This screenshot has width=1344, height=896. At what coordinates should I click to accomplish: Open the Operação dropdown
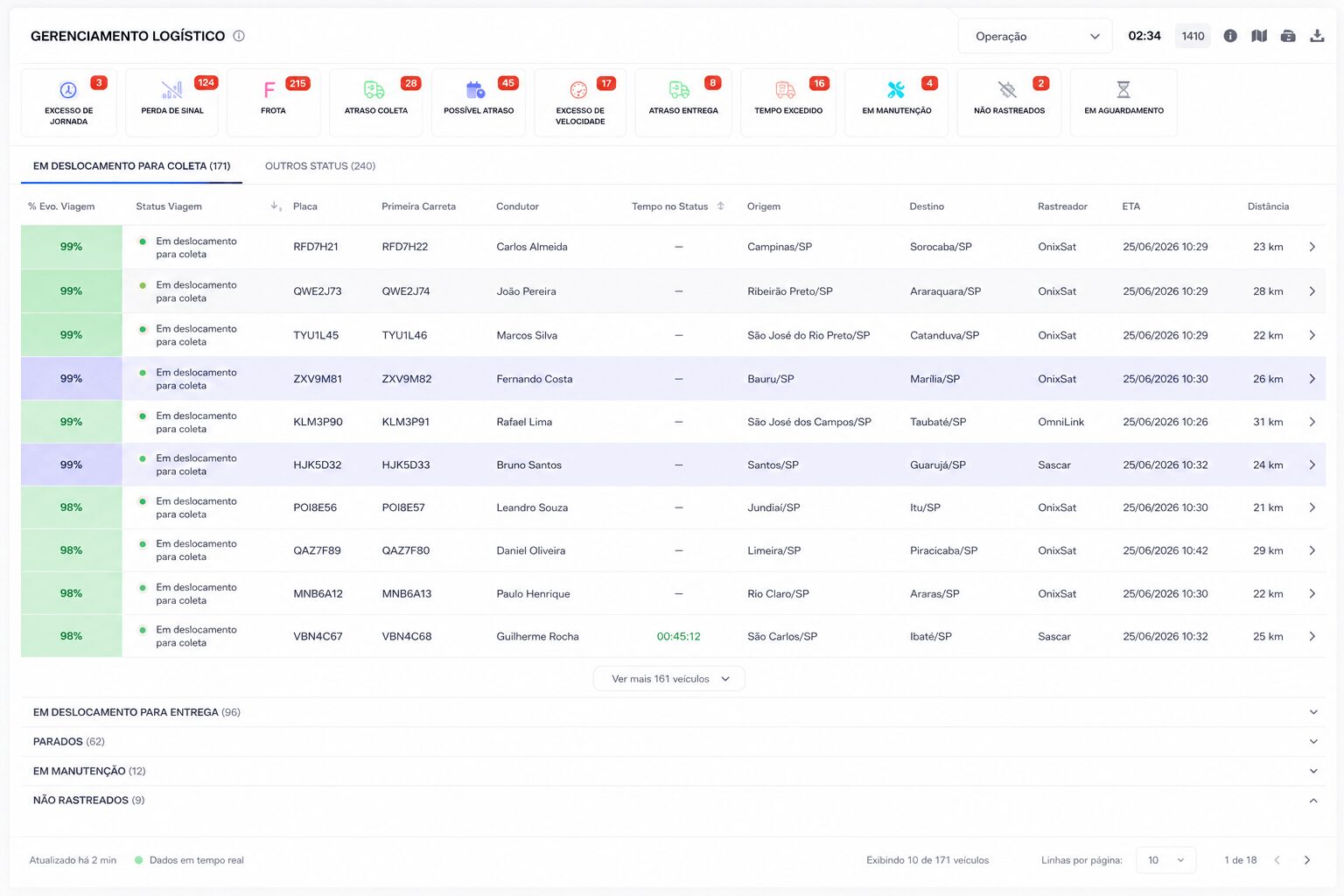(1035, 36)
